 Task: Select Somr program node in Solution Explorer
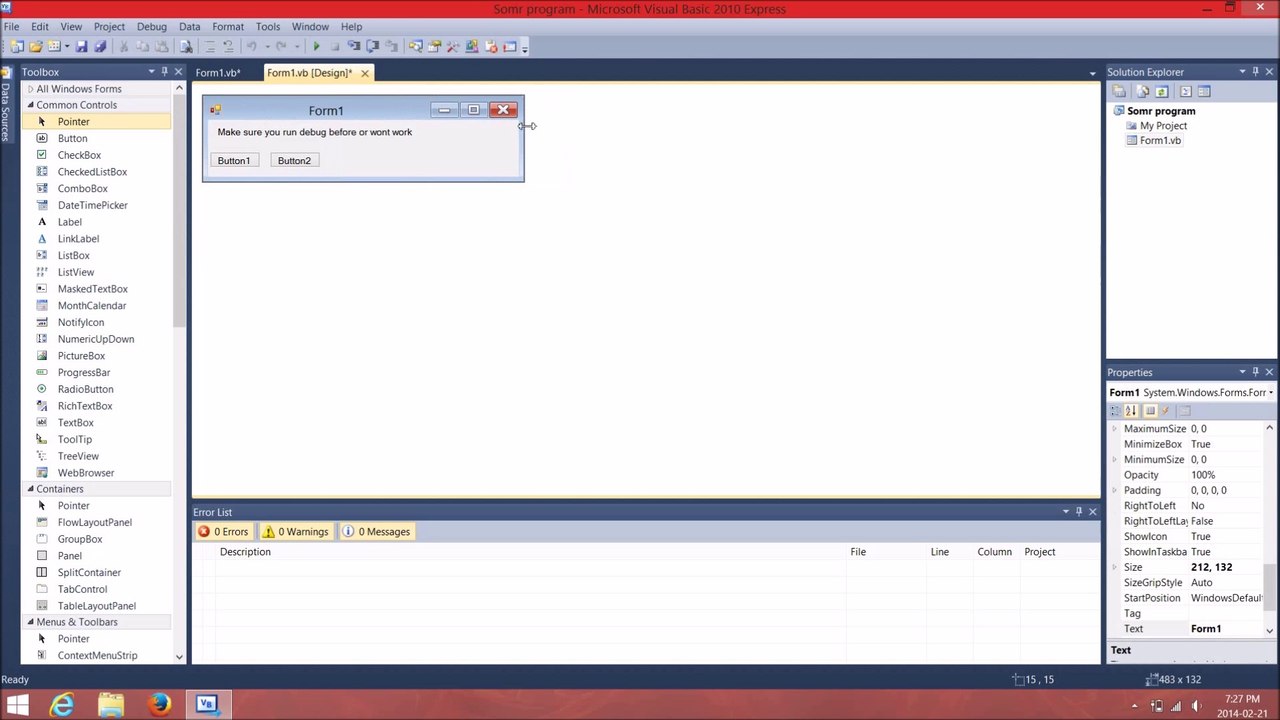(x=1161, y=111)
